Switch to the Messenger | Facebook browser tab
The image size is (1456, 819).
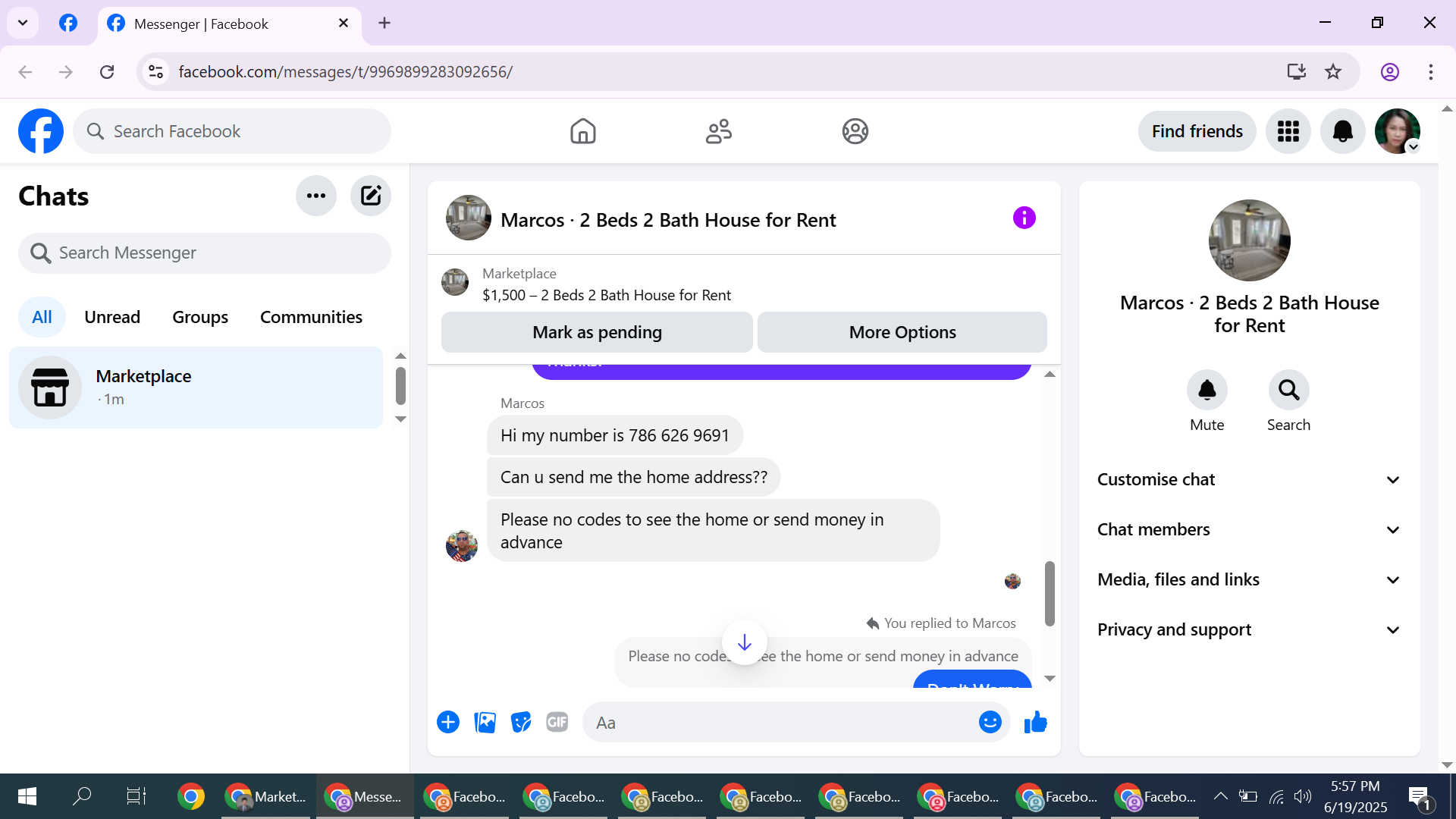(229, 24)
